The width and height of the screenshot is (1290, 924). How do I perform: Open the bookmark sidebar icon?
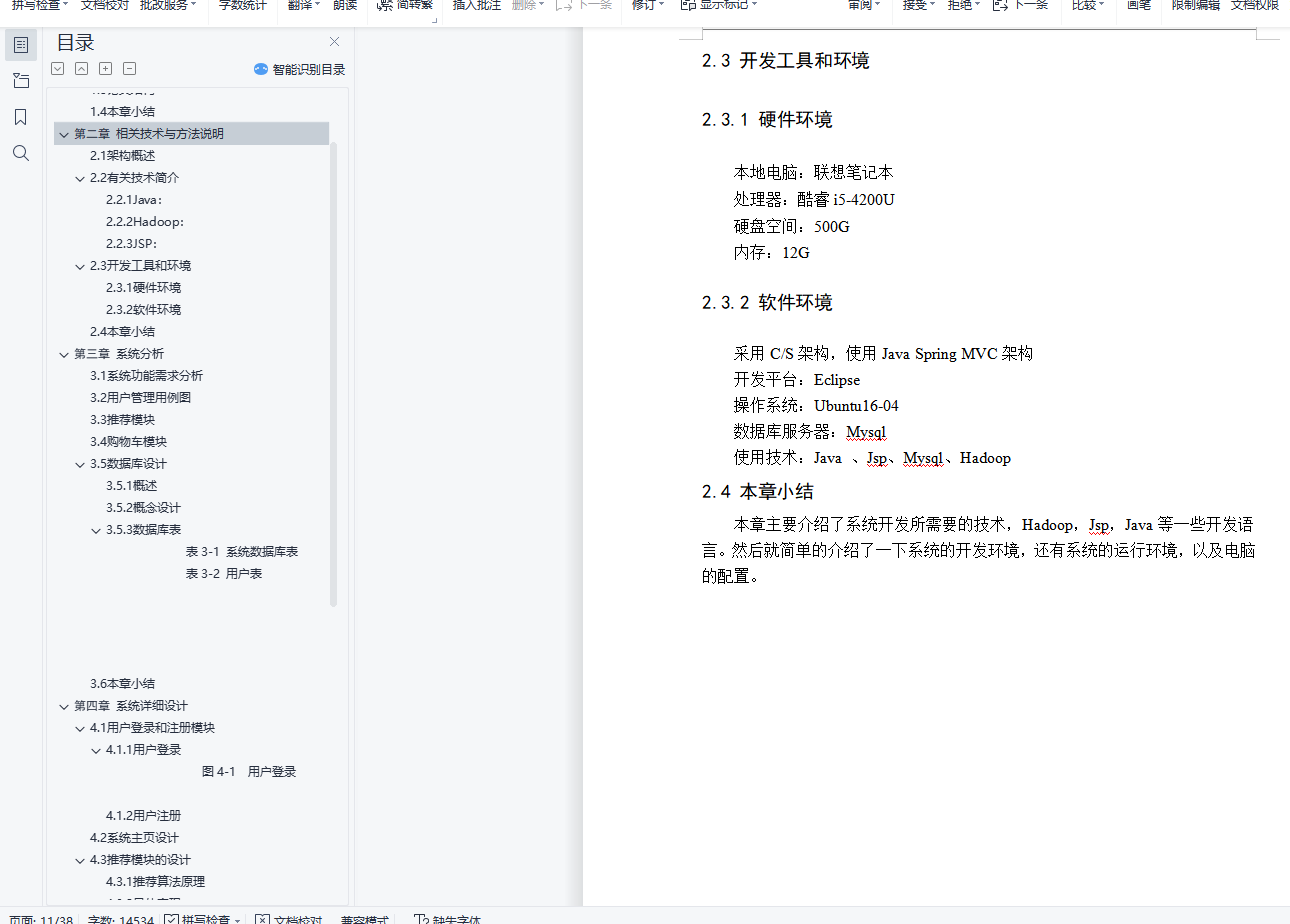21,117
